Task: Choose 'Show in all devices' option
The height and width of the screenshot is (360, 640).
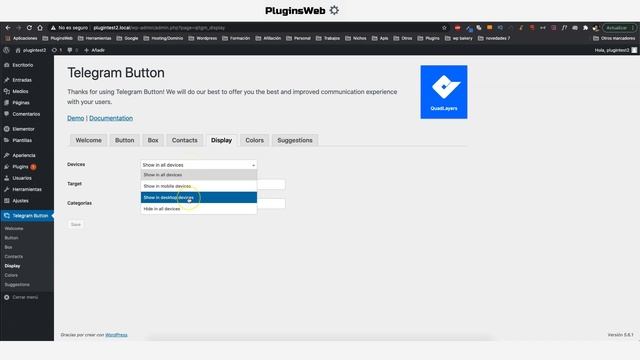Action: tap(199, 175)
